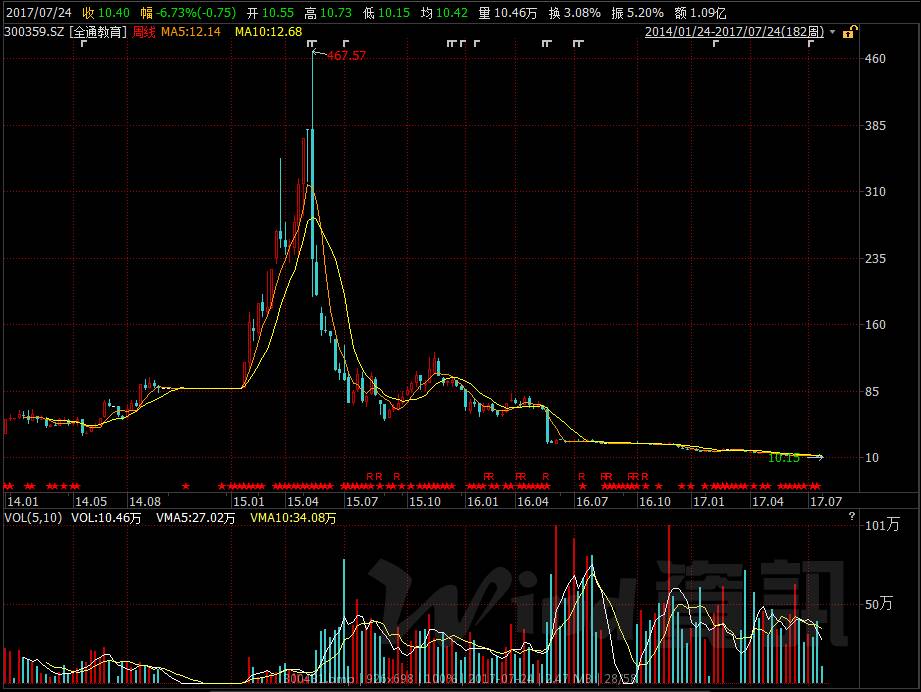Select the MA5:12.14 moving average label
921x692 pixels.
(191, 32)
